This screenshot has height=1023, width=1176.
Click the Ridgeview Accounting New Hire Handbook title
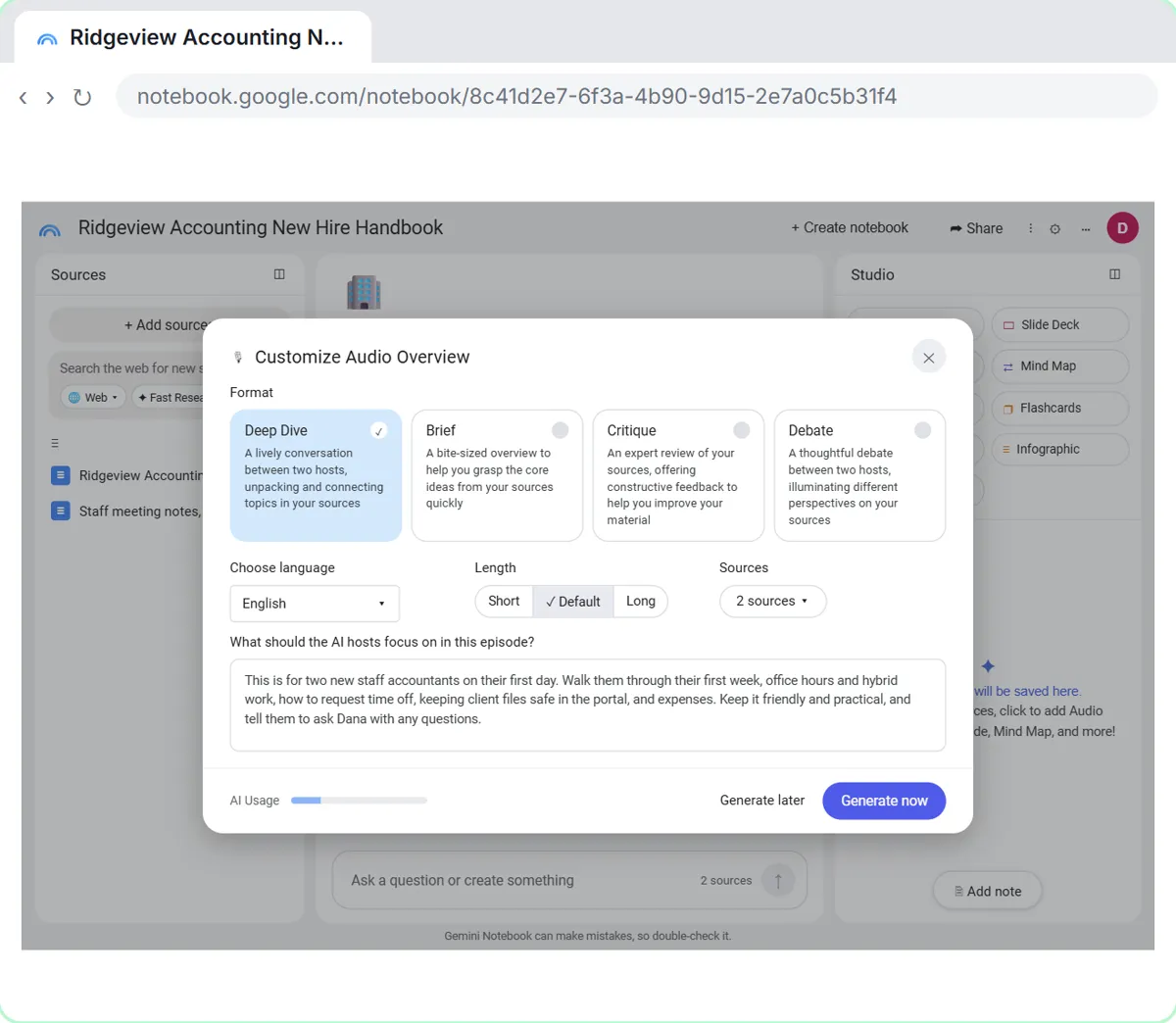tap(261, 227)
